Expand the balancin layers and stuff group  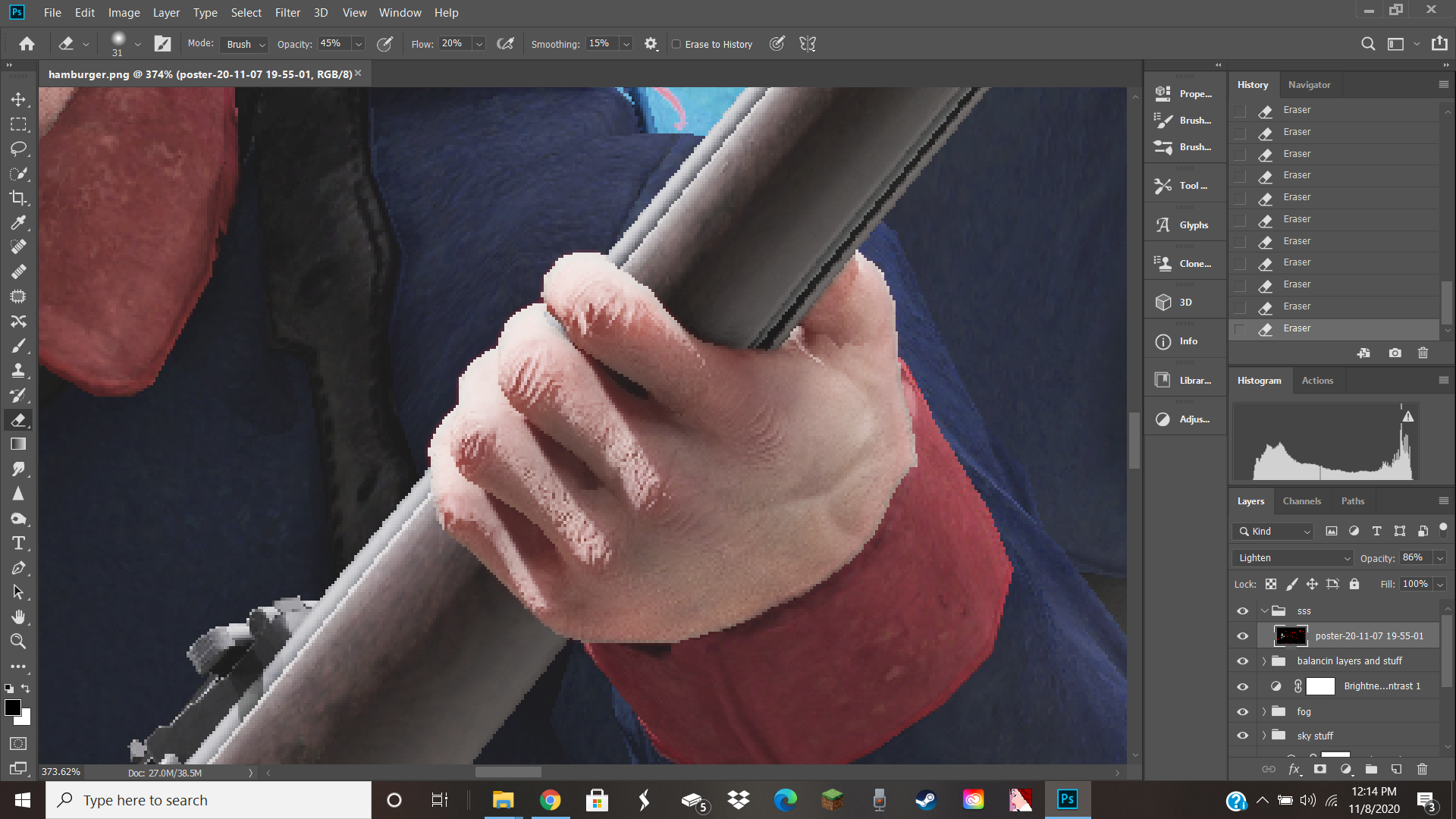[x=1264, y=661]
